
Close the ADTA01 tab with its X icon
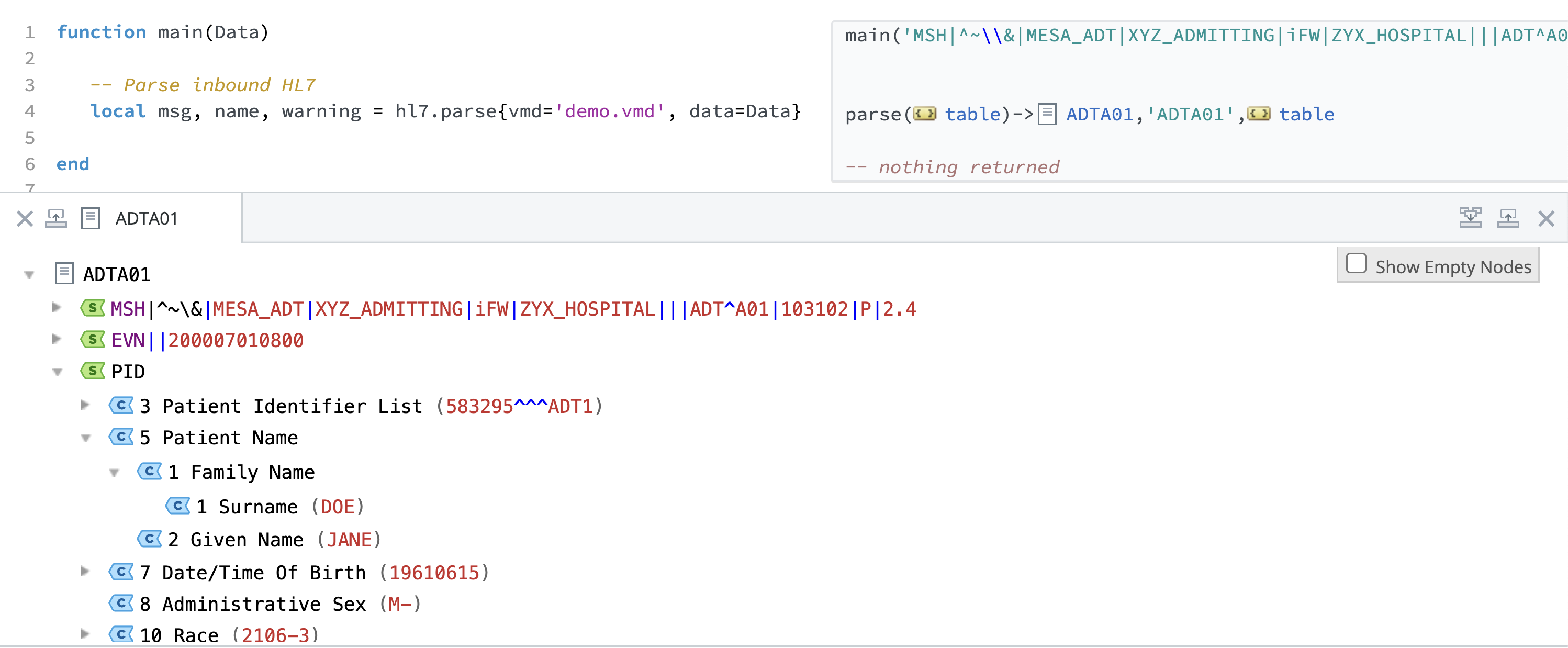click(25, 219)
